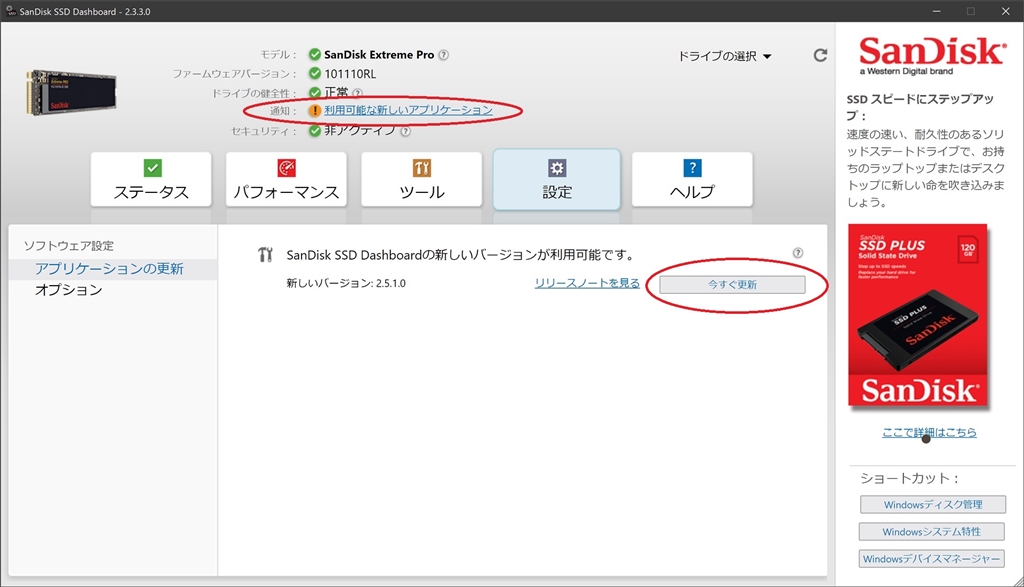The width and height of the screenshot is (1024, 587).
Task: Click help icon next to 正常 health
Action: pos(357,93)
